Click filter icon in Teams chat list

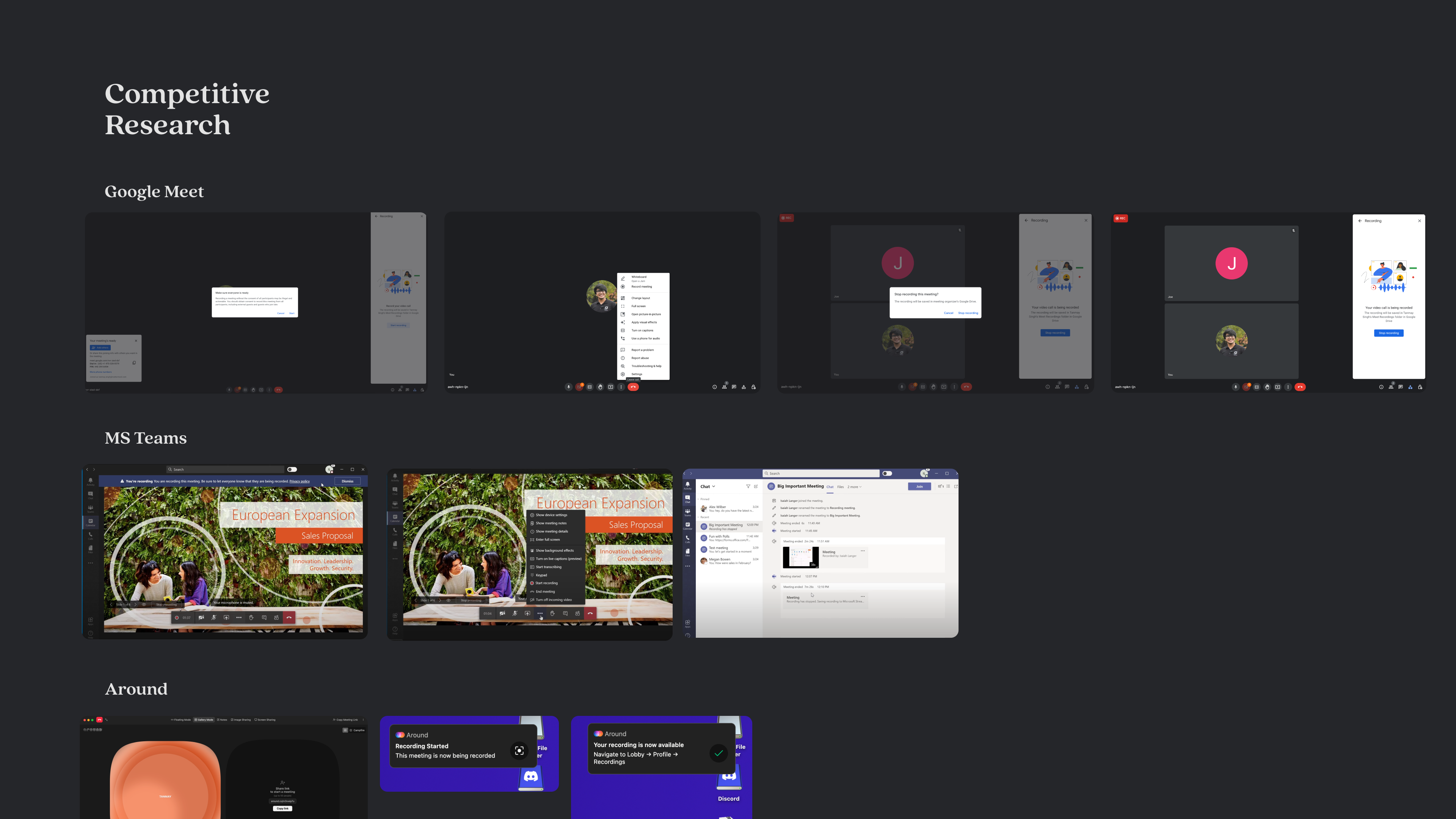[748, 486]
